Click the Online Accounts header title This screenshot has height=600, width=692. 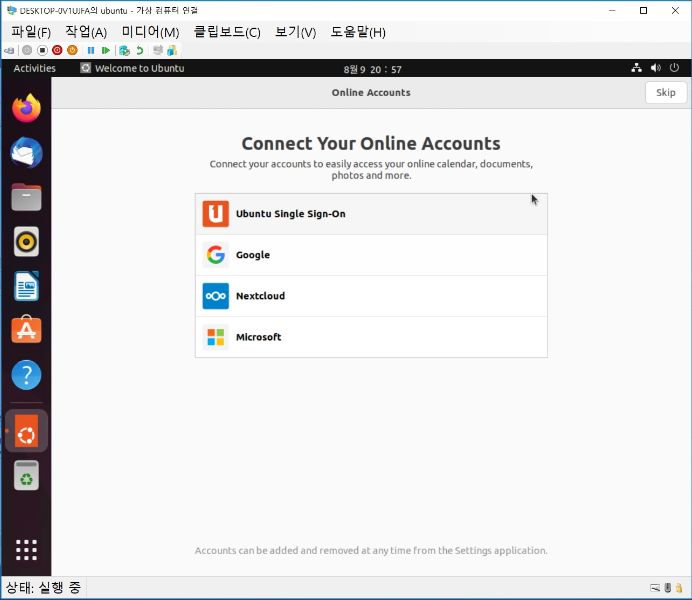371,93
